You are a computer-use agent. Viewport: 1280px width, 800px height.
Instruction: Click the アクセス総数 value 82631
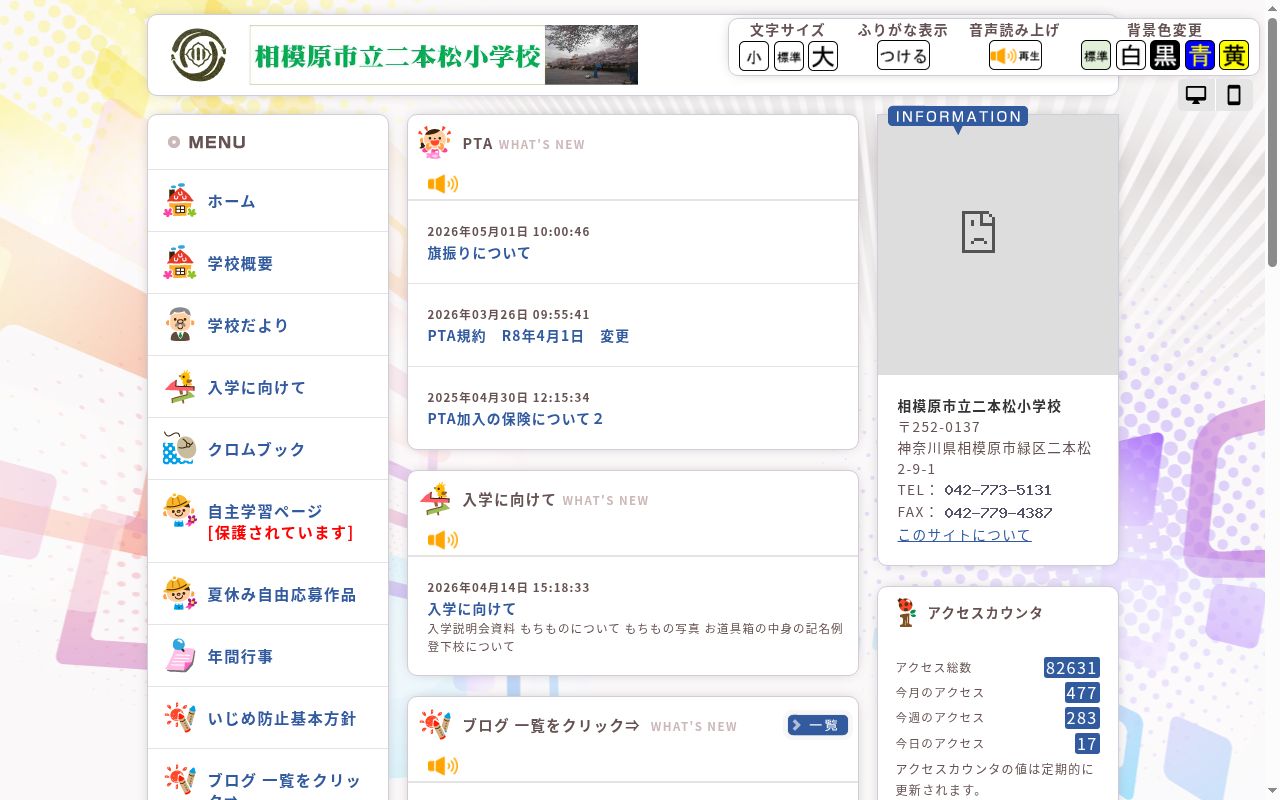tap(1071, 667)
